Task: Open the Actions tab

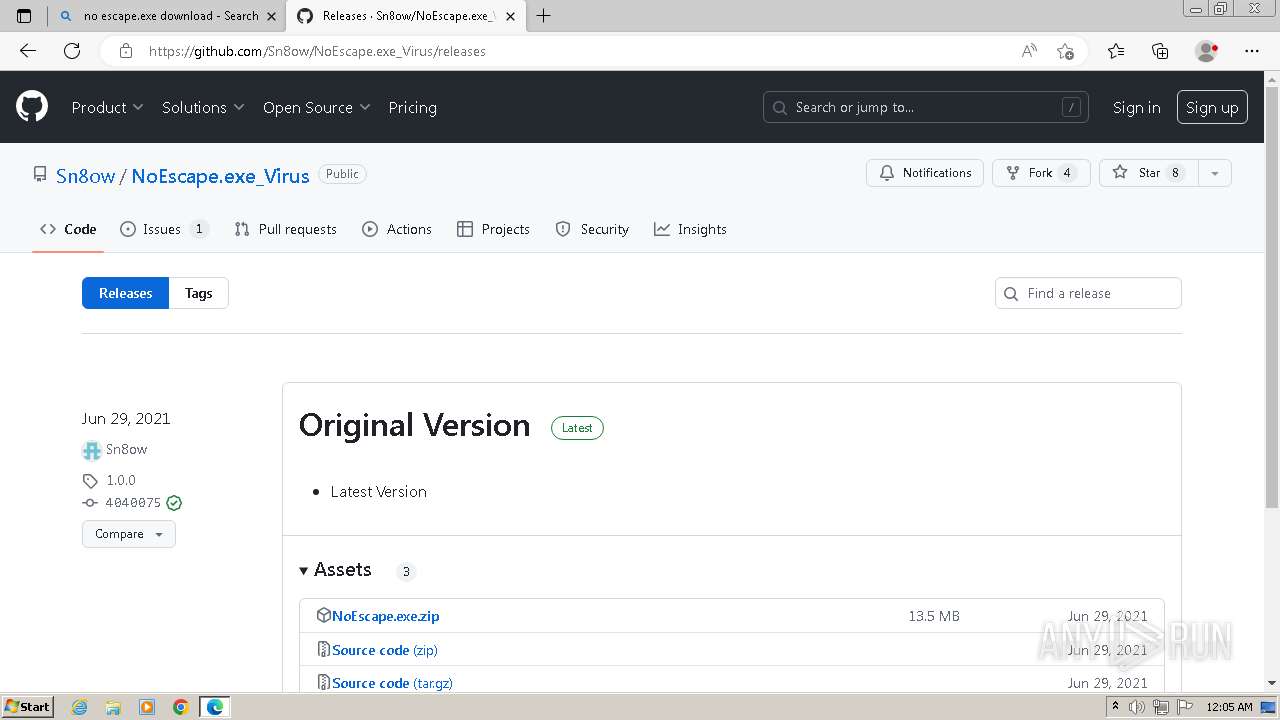Action: tap(397, 229)
